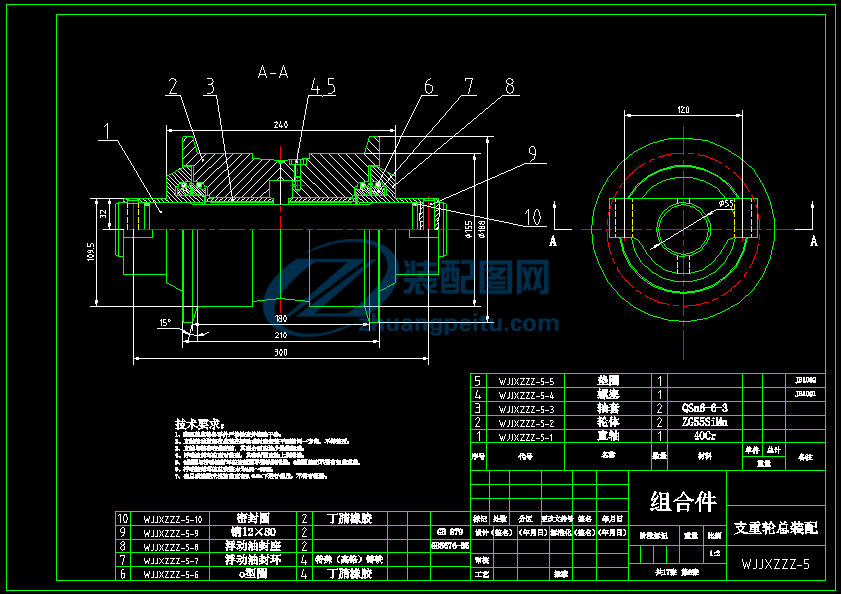Select '丁腈橡胶' material in the row 10 密封圈
The width and height of the screenshot is (841, 594).
(x=350, y=518)
